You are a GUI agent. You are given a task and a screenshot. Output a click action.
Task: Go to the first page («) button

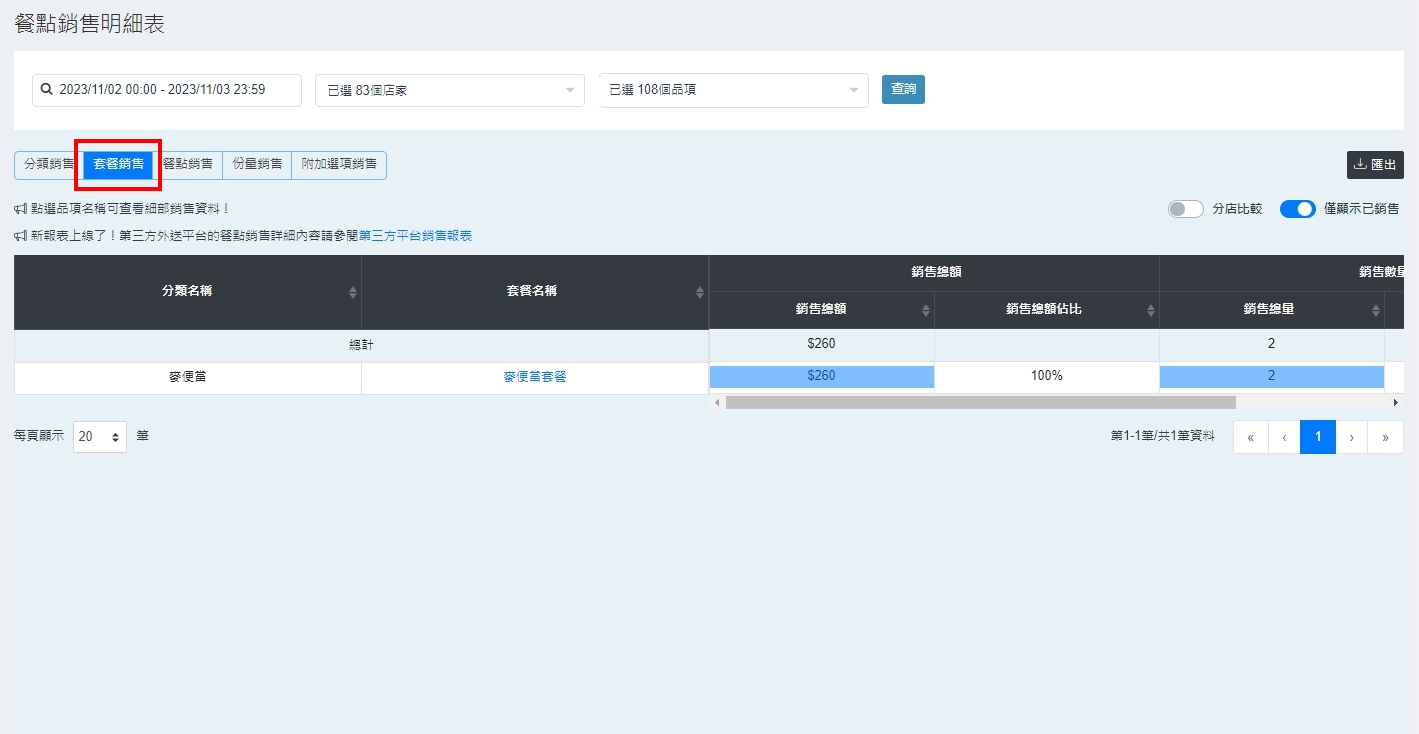pyautogui.click(x=1250, y=437)
